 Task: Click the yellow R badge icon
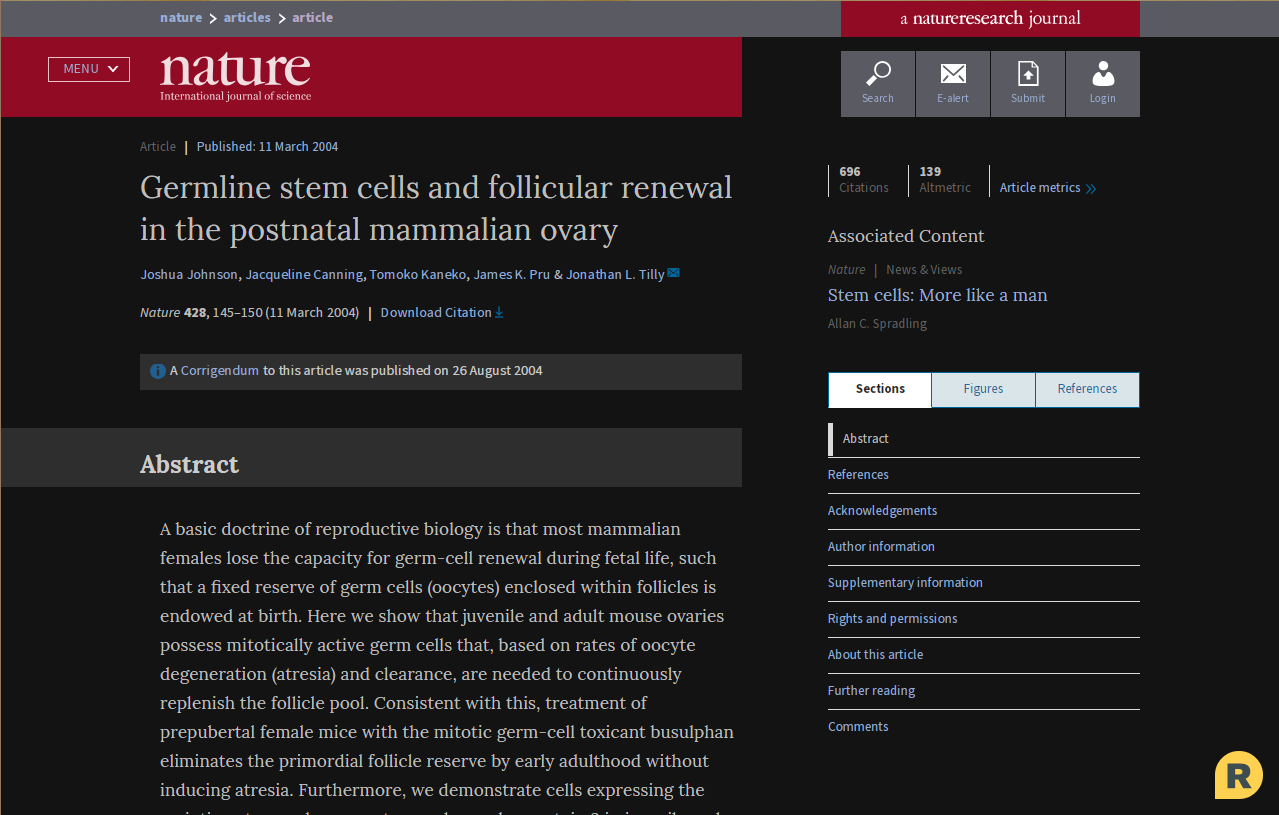click(1238, 775)
